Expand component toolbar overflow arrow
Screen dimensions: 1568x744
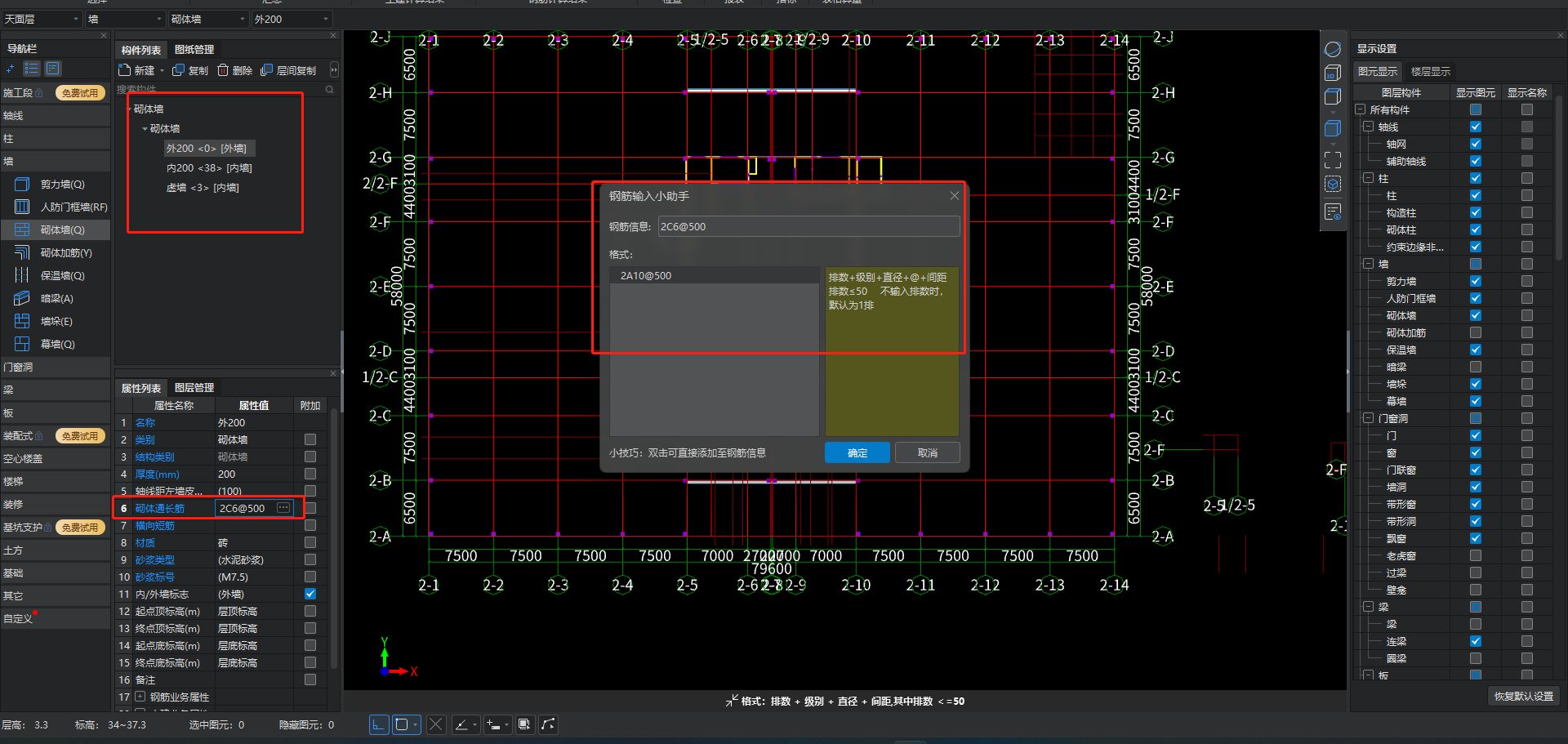(333, 70)
